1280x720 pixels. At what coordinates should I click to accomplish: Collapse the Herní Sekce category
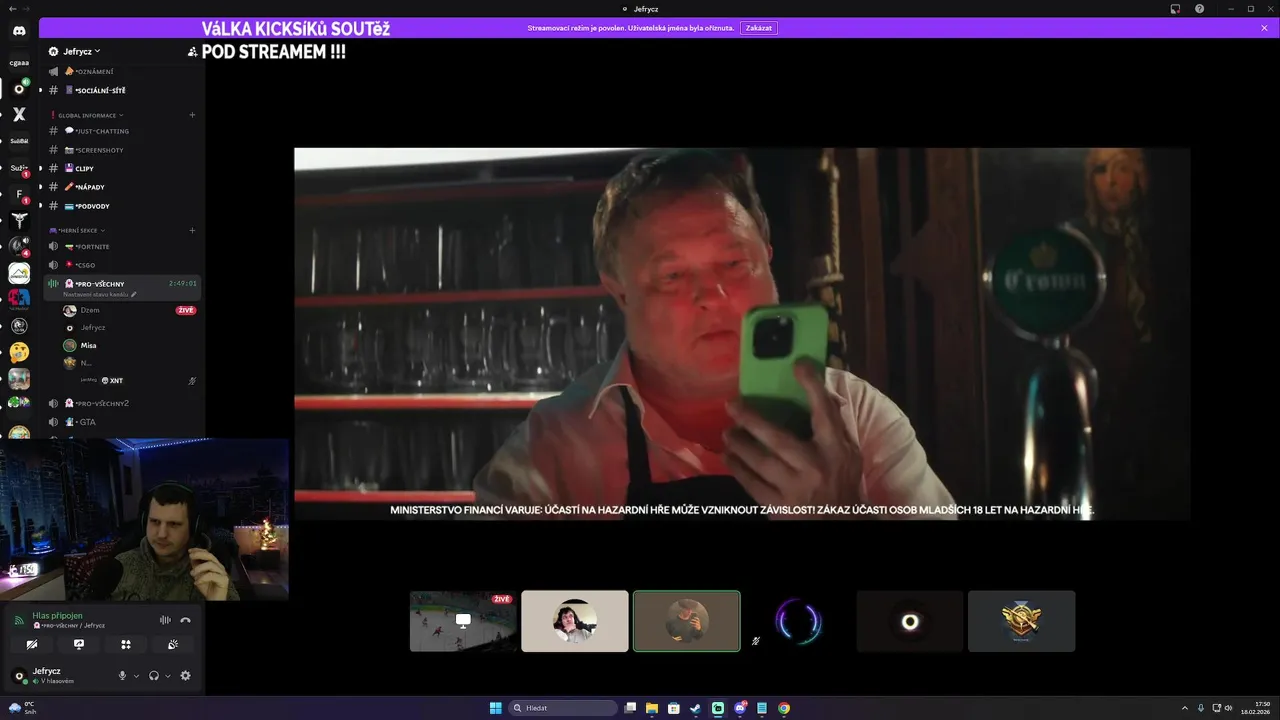click(x=77, y=230)
